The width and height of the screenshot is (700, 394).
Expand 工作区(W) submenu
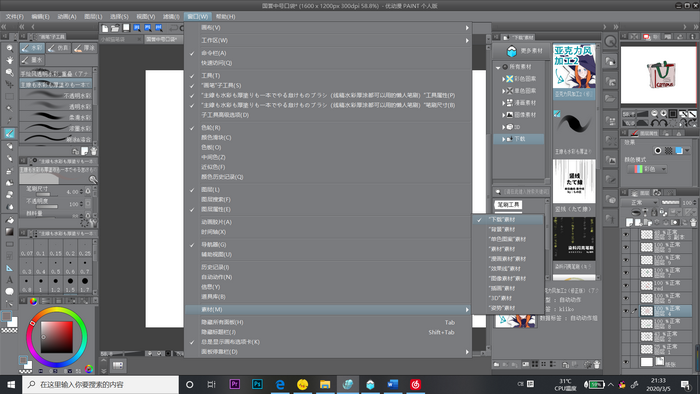(x=328, y=40)
